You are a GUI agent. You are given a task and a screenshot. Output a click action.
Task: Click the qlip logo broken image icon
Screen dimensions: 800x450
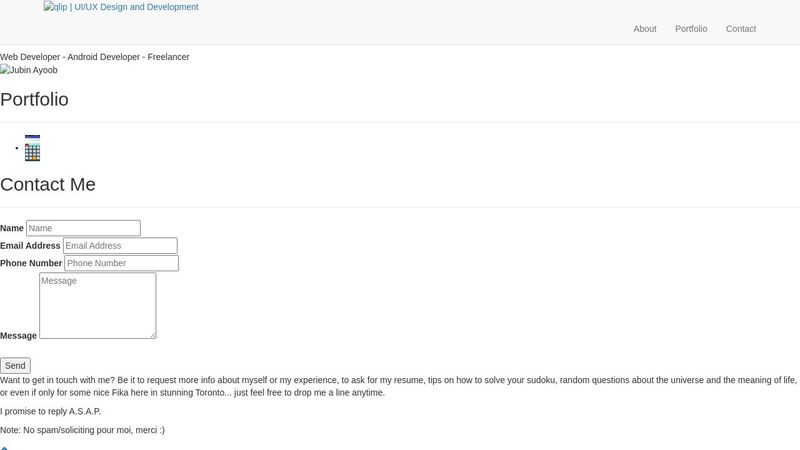pyautogui.click(x=50, y=7)
